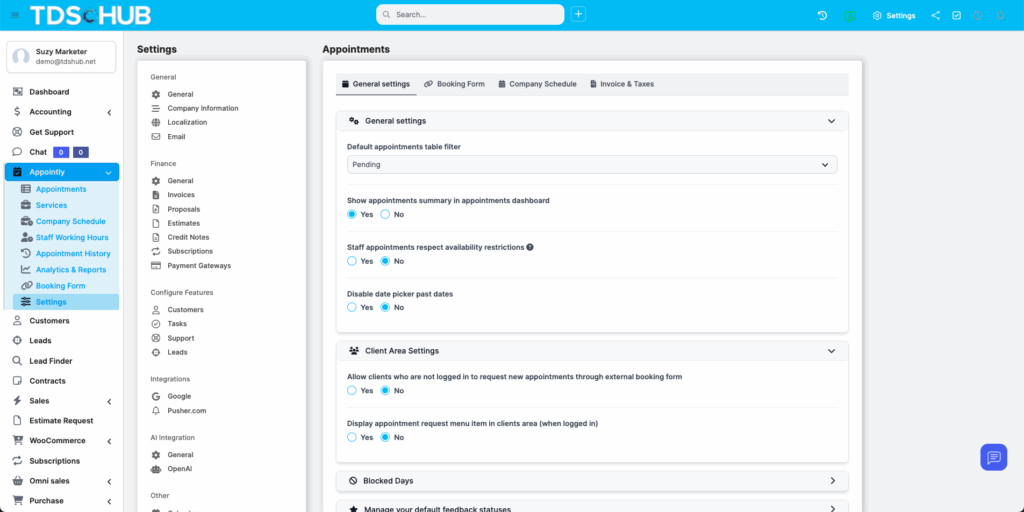Switch to the Booking Form tab
The height and width of the screenshot is (512, 1024).
pyautogui.click(x=454, y=84)
